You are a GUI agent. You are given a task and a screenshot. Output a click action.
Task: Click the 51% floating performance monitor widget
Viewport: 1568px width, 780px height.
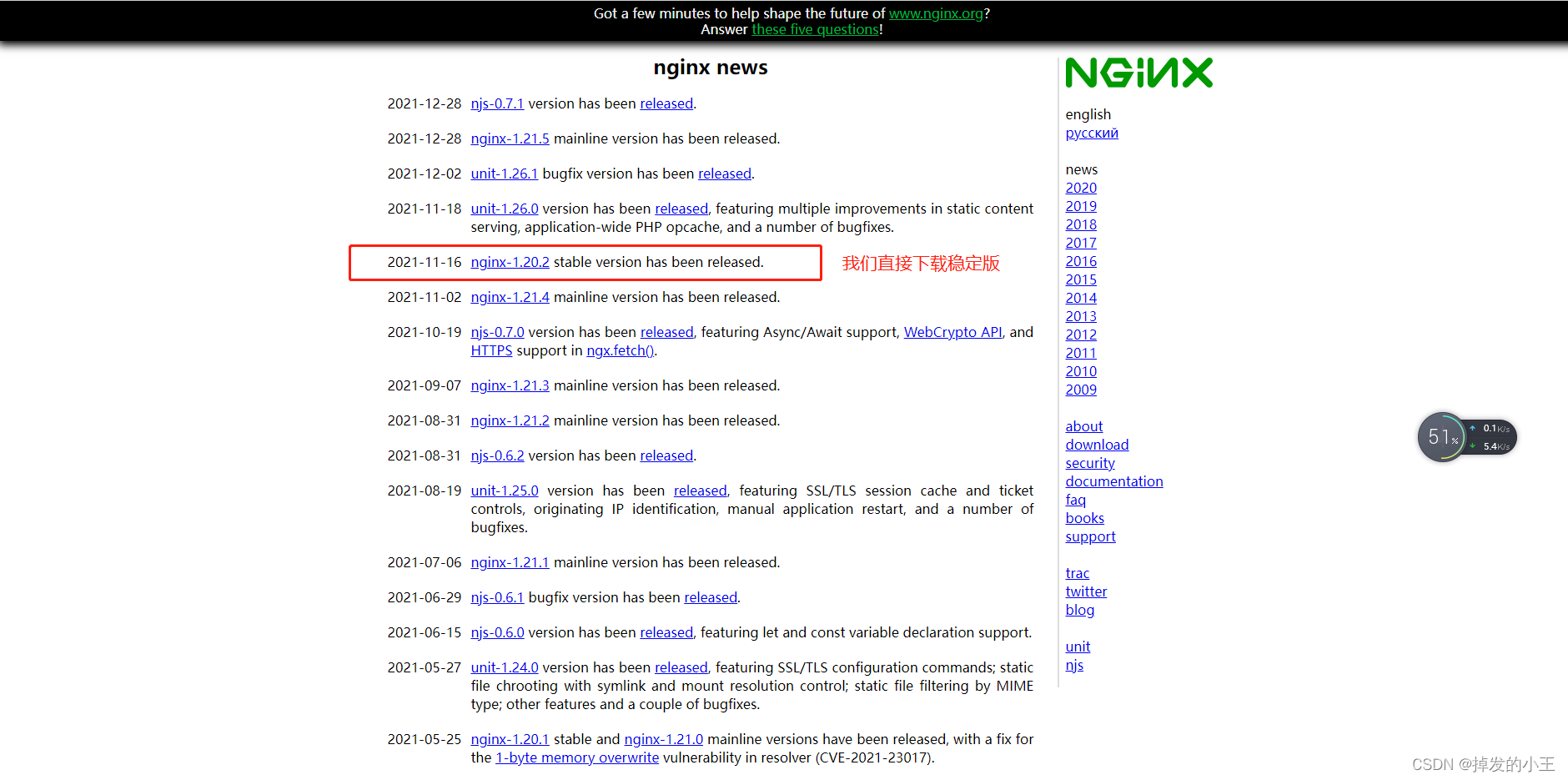pos(1466,436)
